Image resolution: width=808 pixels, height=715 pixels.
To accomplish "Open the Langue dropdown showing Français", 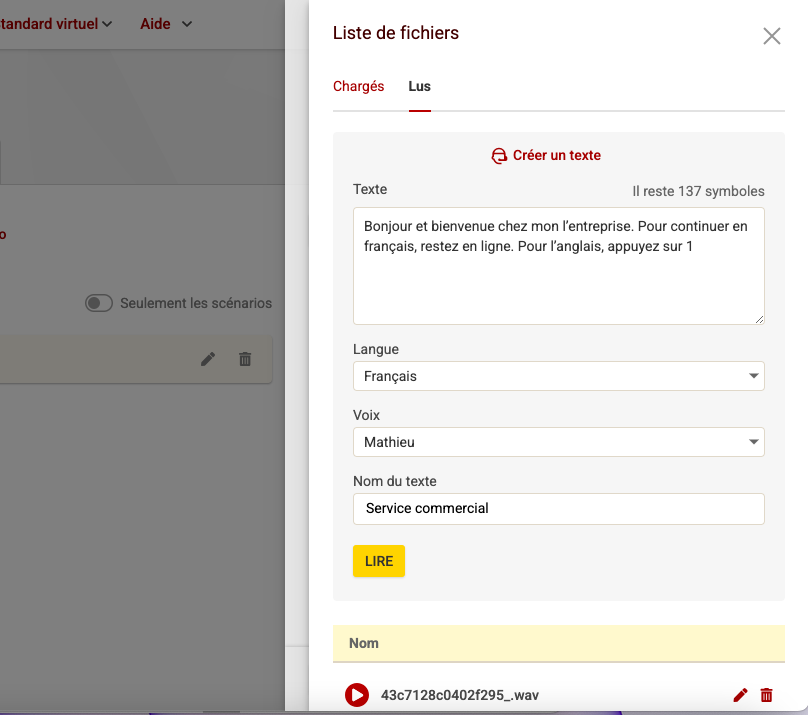I will click(558, 377).
